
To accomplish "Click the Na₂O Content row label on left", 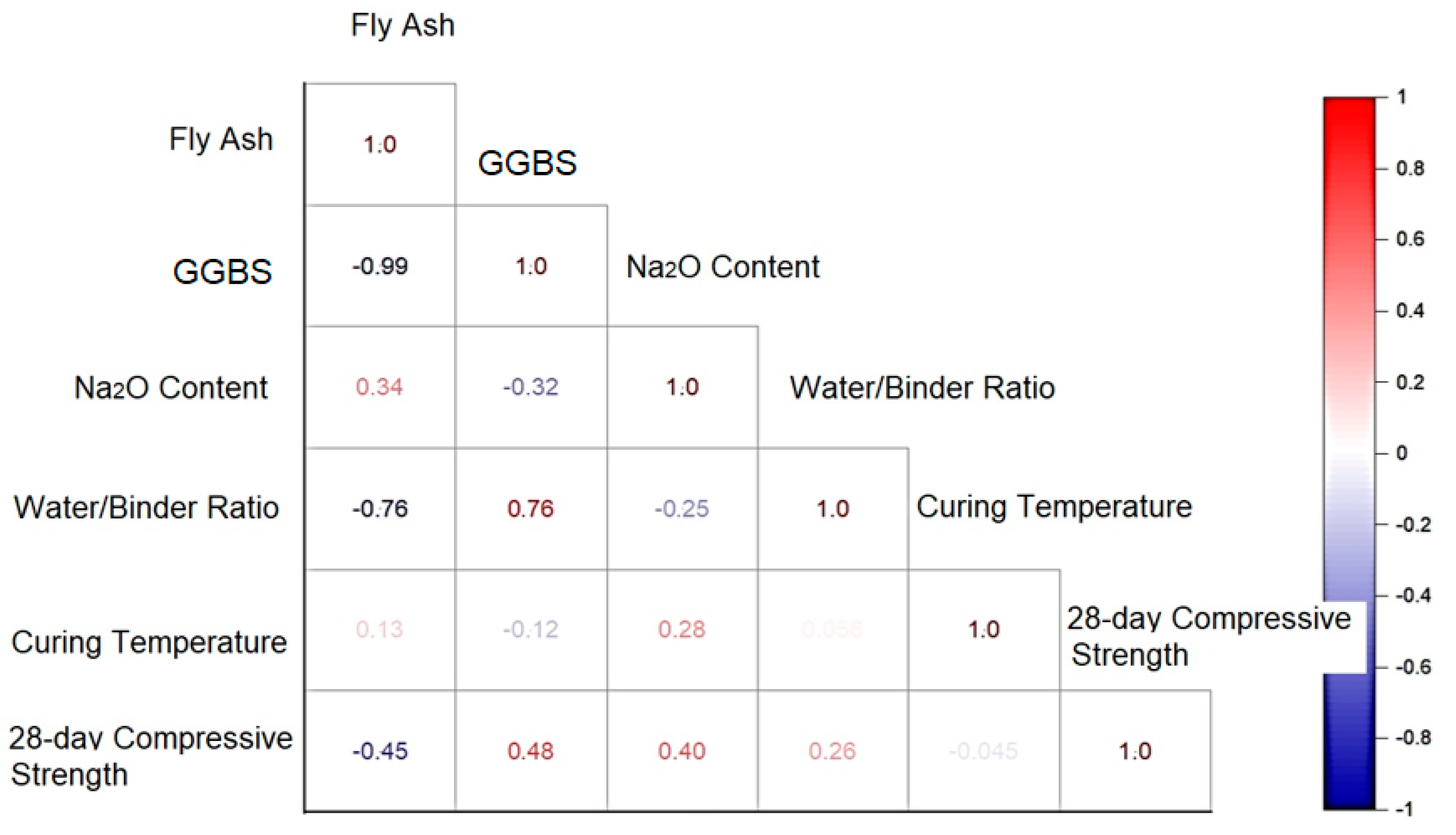I will coord(171,388).
